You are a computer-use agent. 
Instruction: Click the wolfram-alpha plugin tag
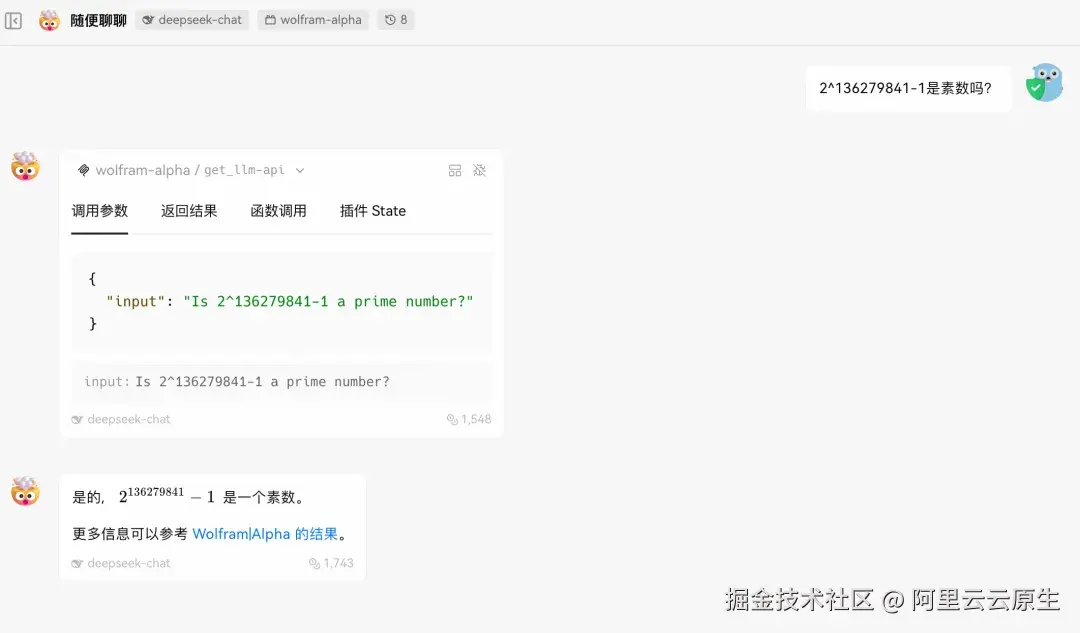point(313,19)
